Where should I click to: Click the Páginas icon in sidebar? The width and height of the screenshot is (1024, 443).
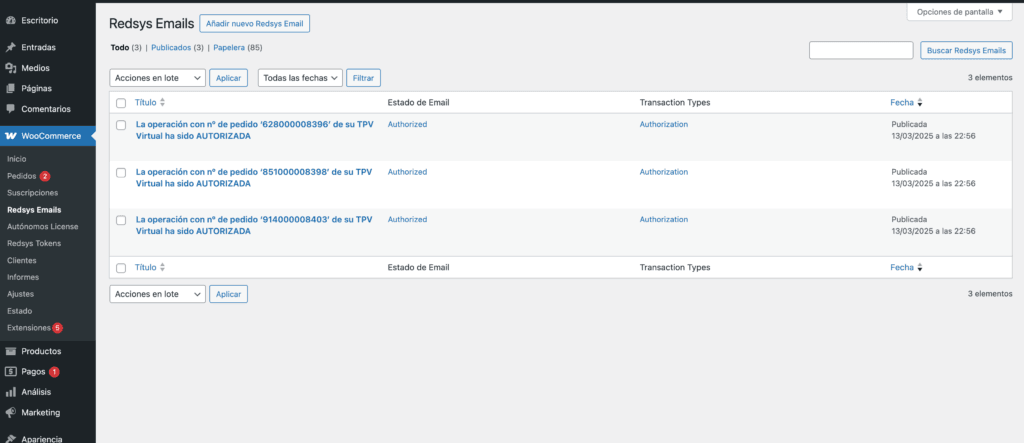(x=10, y=88)
